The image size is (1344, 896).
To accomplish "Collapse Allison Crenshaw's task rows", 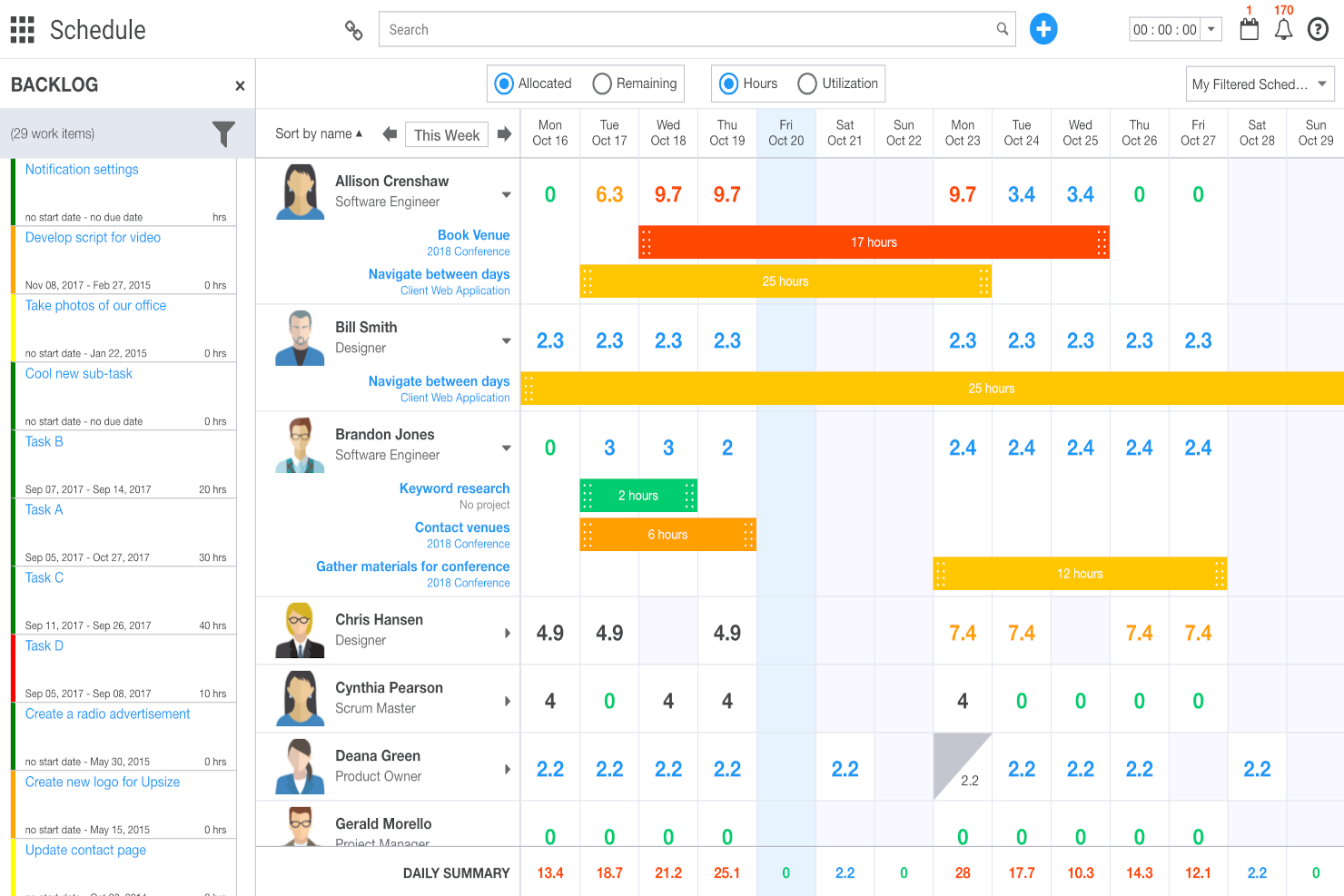I will tap(506, 194).
